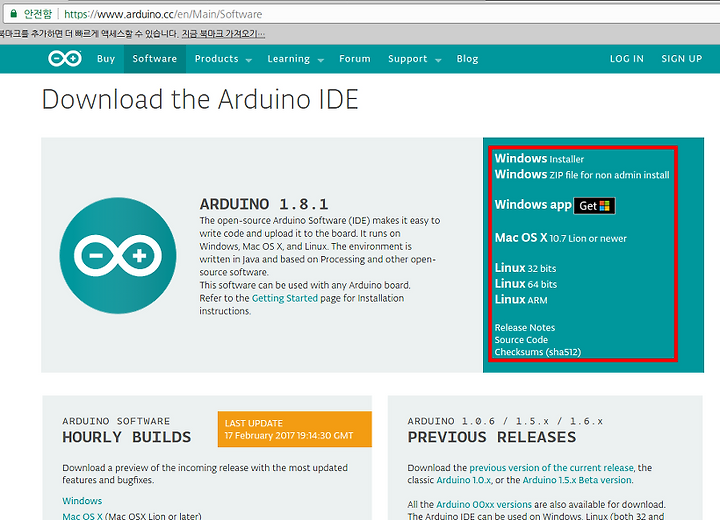Open the Blog page
Image resolution: width=720 pixels, height=520 pixels.
[x=467, y=59]
